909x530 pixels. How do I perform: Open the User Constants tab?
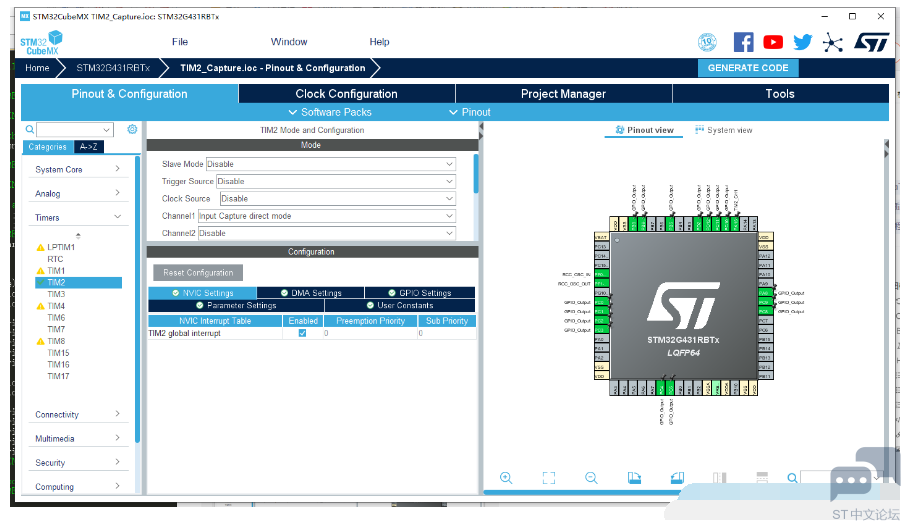point(400,306)
